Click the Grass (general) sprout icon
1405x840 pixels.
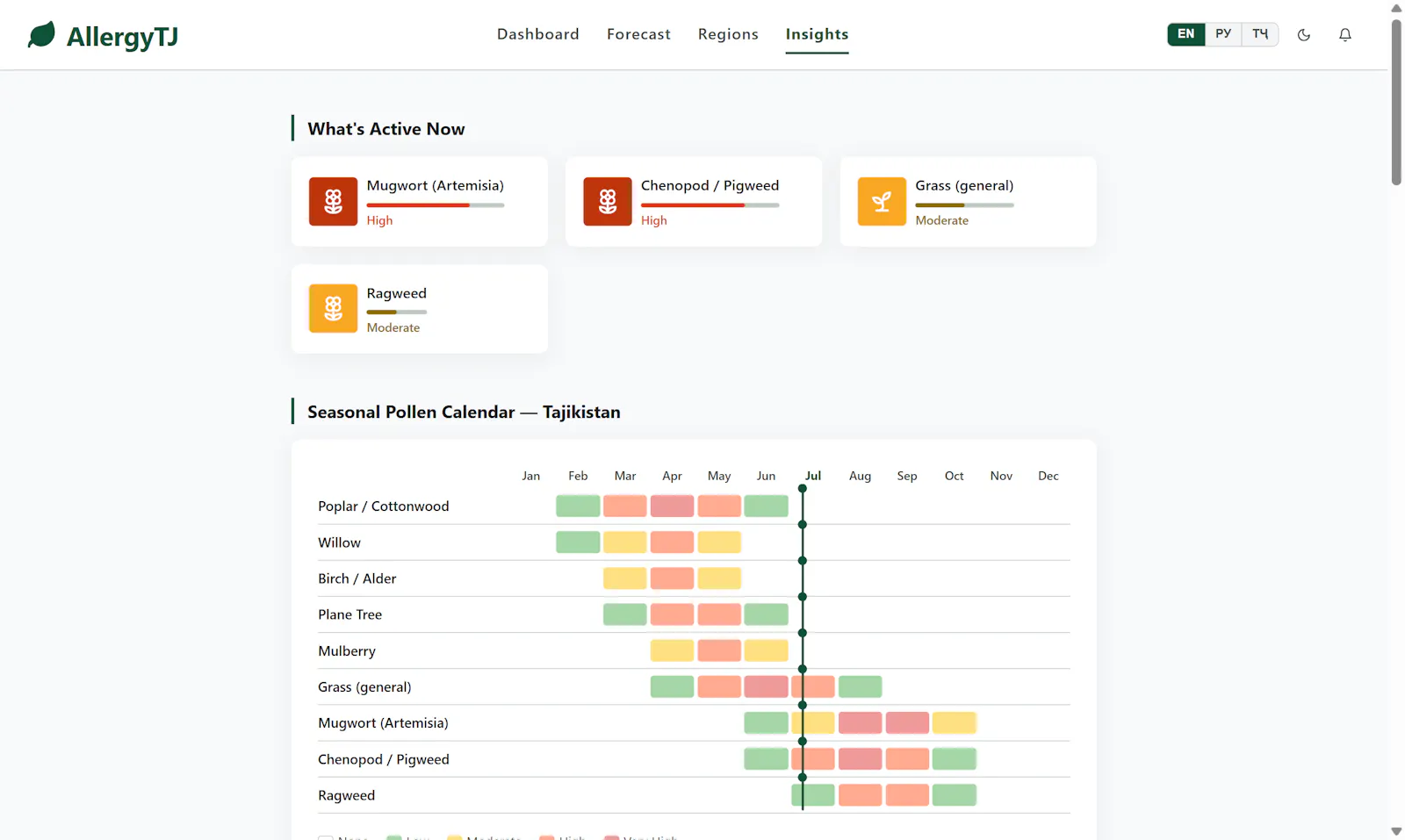pyautogui.click(x=882, y=202)
